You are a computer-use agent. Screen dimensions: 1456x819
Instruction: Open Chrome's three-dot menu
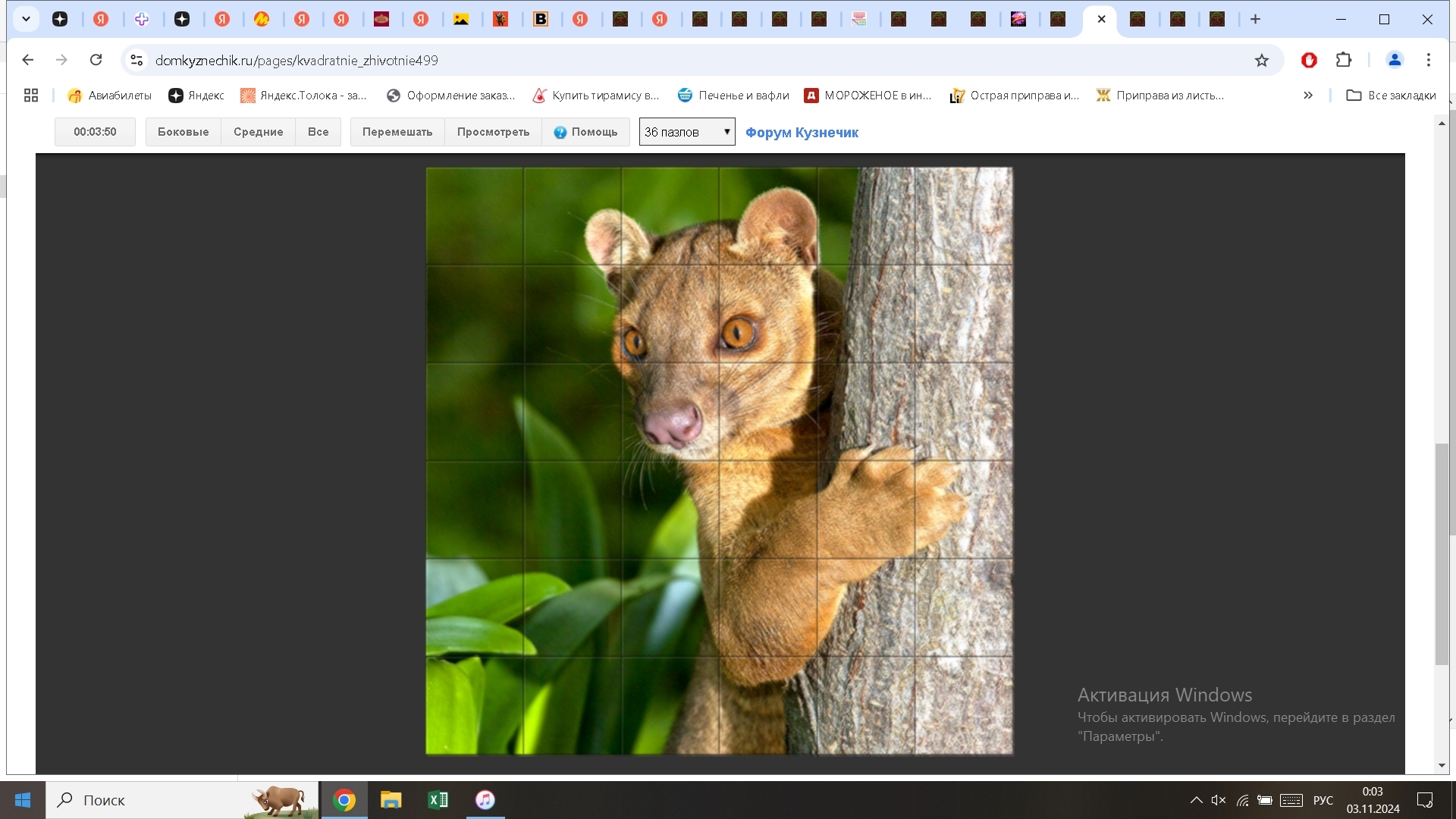[1429, 60]
